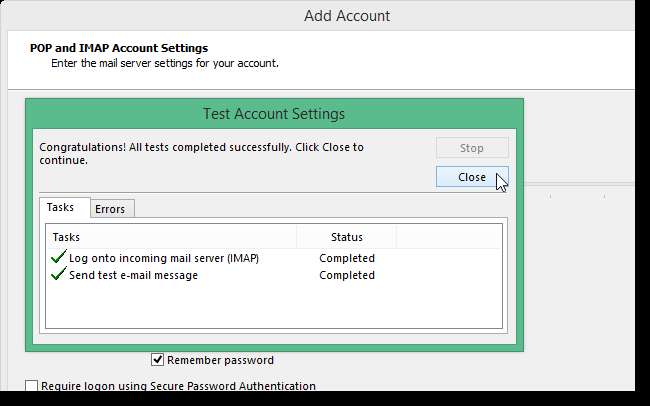
Task: Click the Completed status of the IMAP logon task
Action: click(x=347, y=258)
